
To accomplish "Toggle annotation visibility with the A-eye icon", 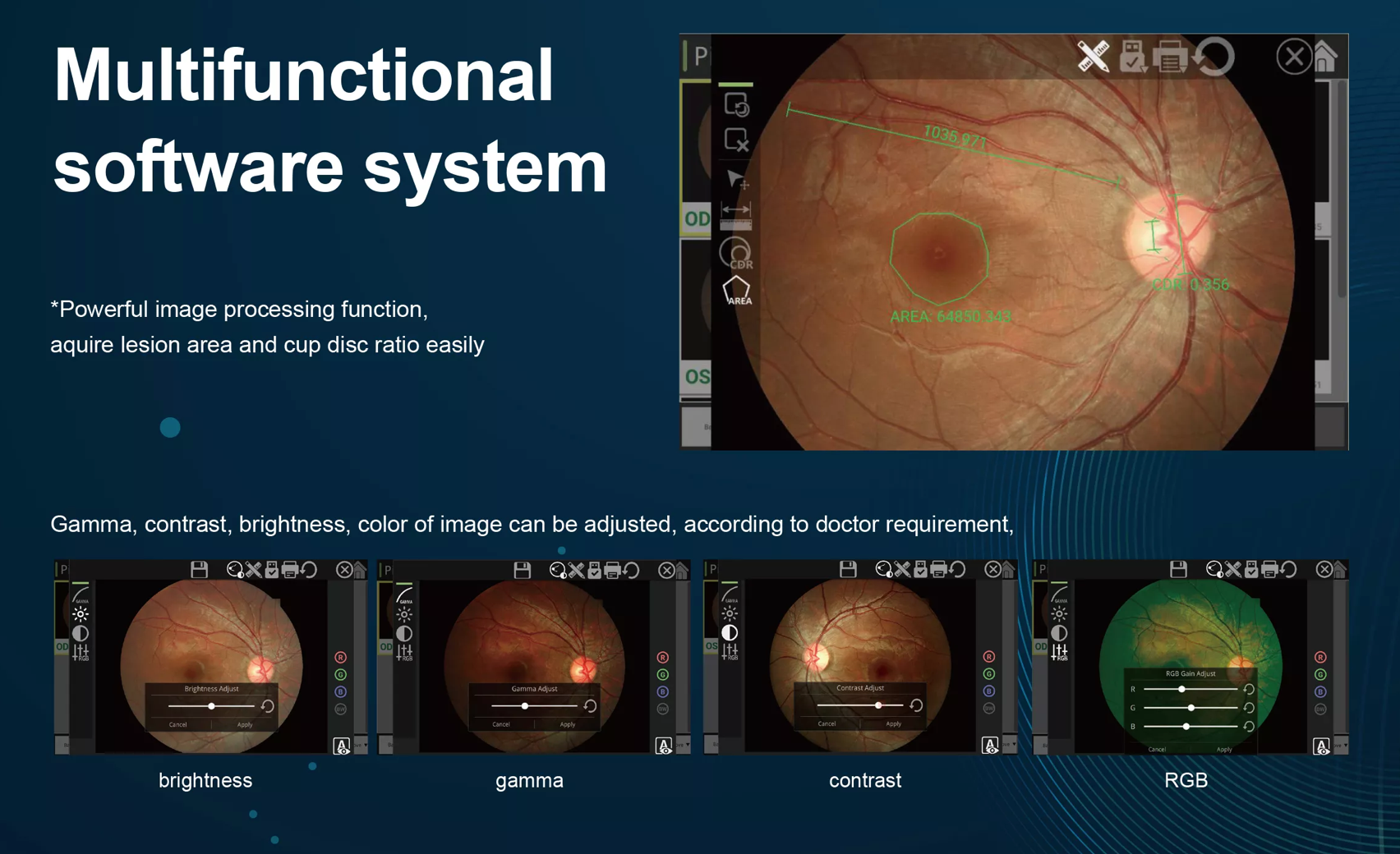I will pyautogui.click(x=342, y=745).
